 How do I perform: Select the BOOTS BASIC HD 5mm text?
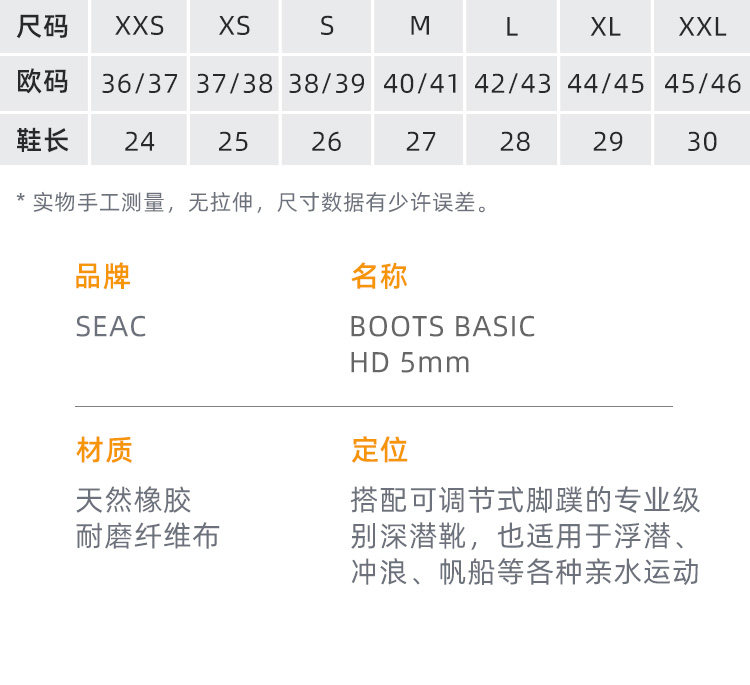click(442, 344)
